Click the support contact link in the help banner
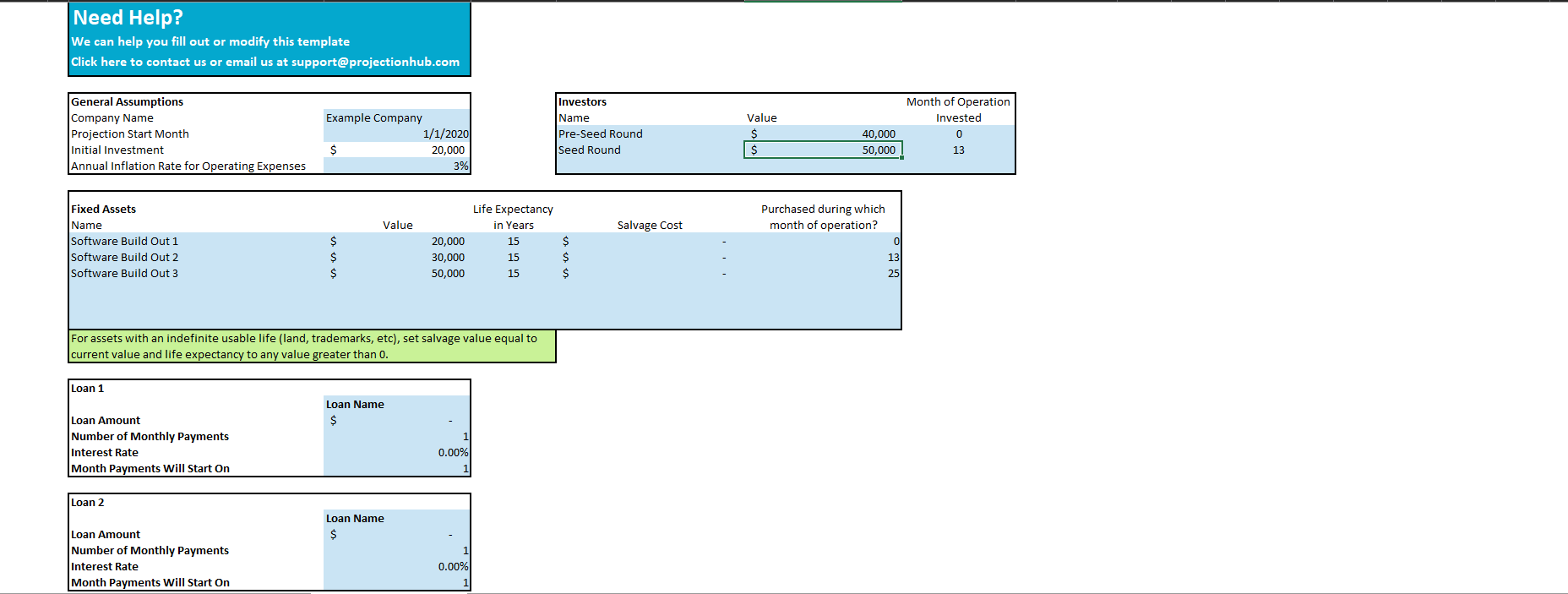 tap(265, 62)
